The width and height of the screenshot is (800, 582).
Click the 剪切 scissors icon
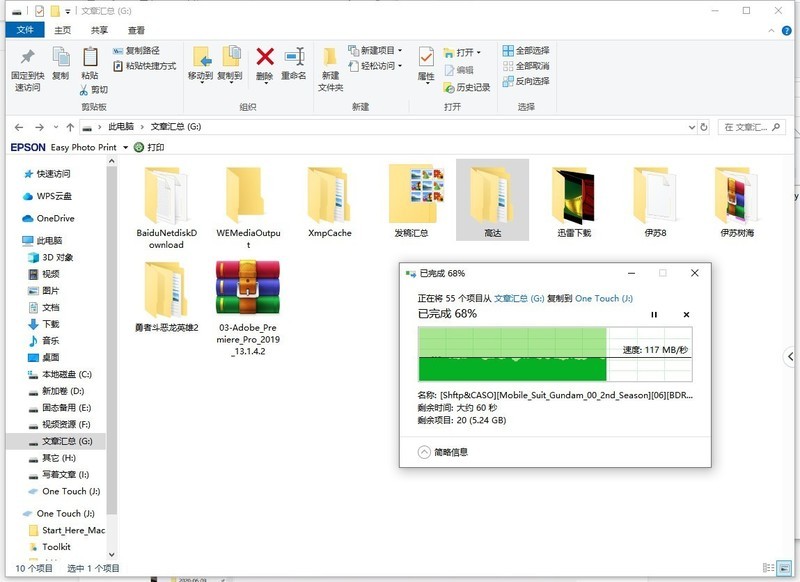(83, 89)
